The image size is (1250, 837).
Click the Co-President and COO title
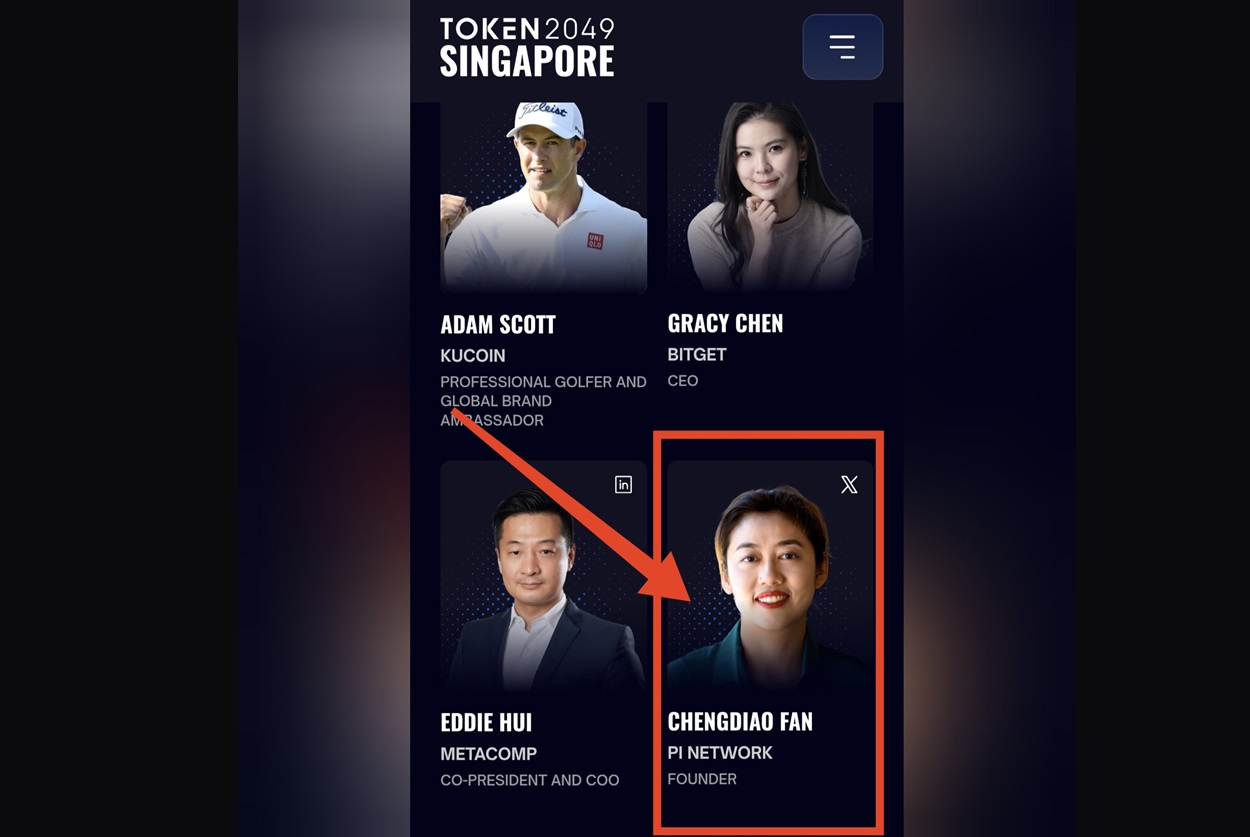(530, 780)
